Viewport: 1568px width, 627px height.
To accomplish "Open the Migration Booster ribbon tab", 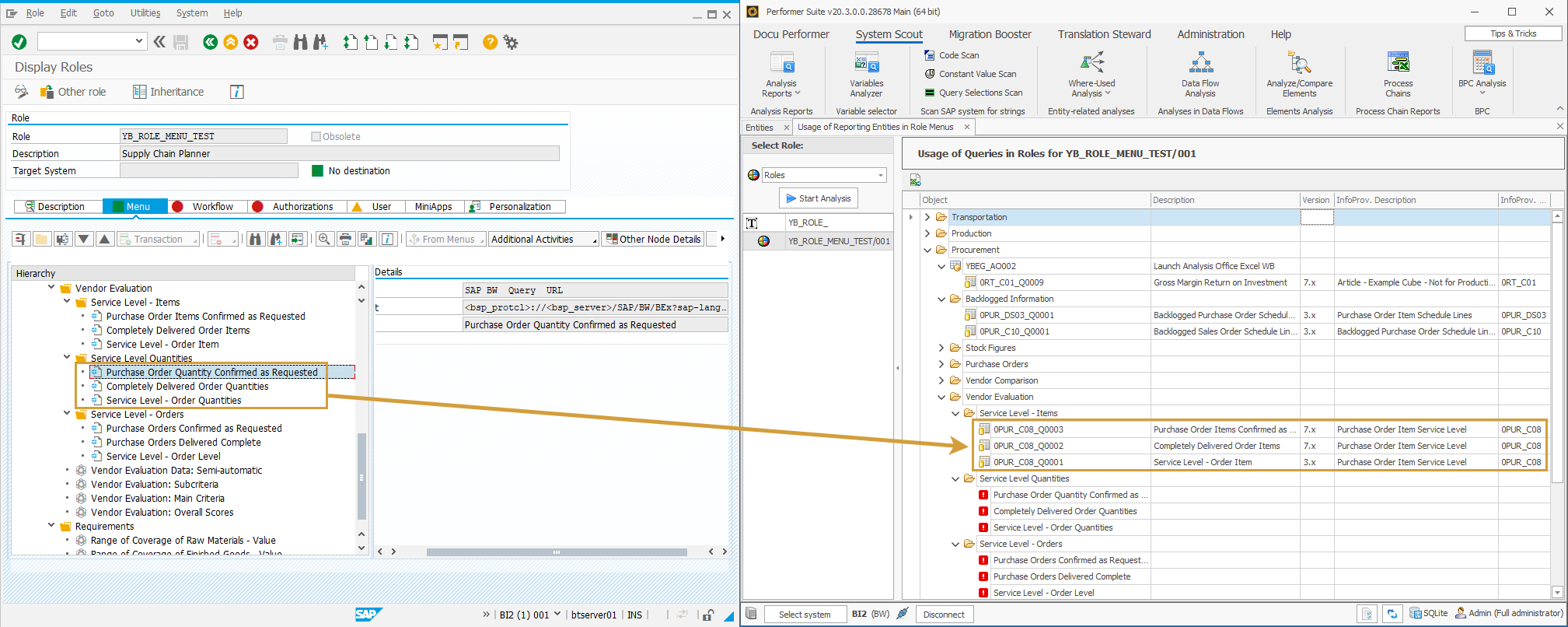I will tap(990, 34).
